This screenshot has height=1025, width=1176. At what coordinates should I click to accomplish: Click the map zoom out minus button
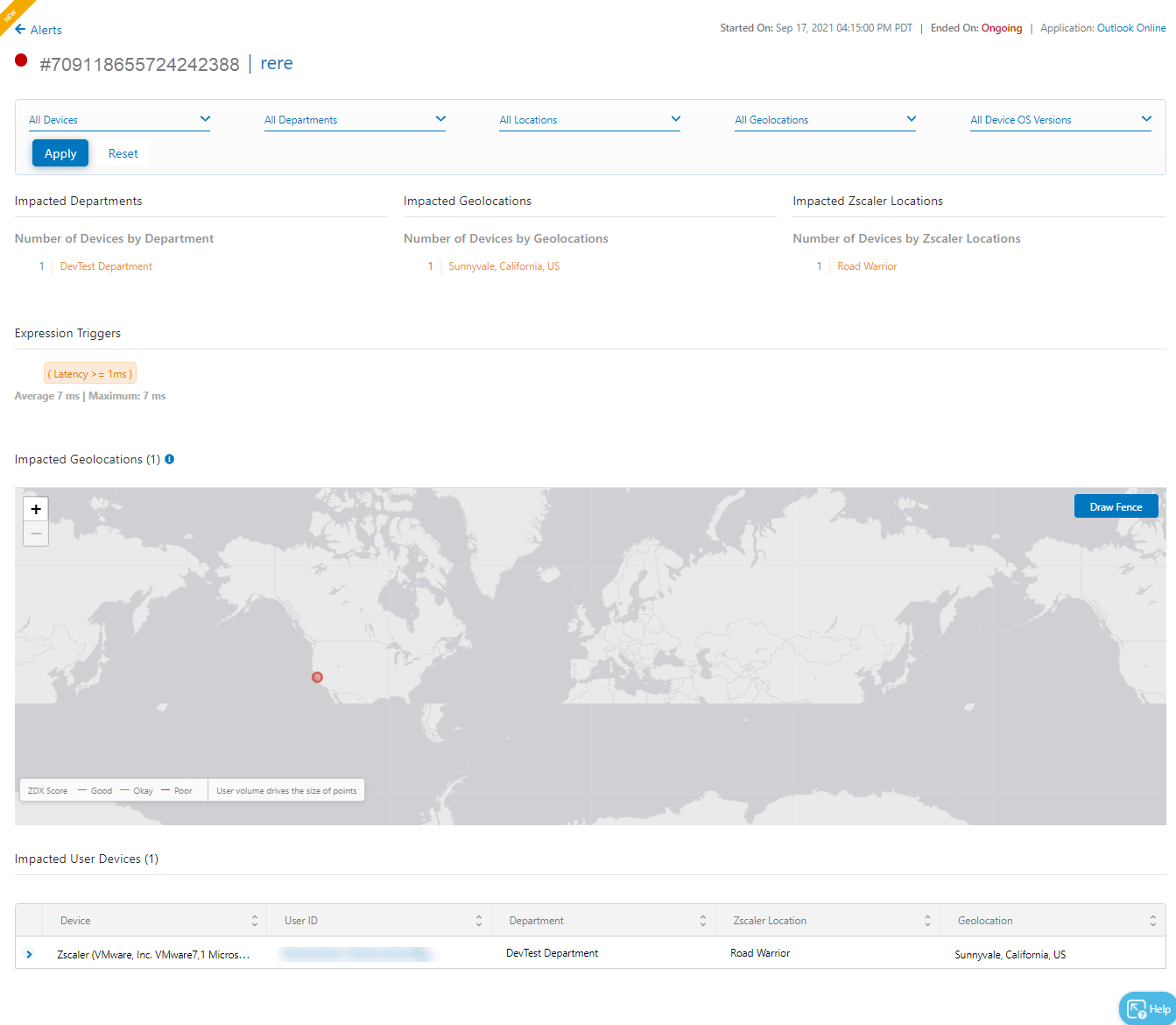click(36, 534)
